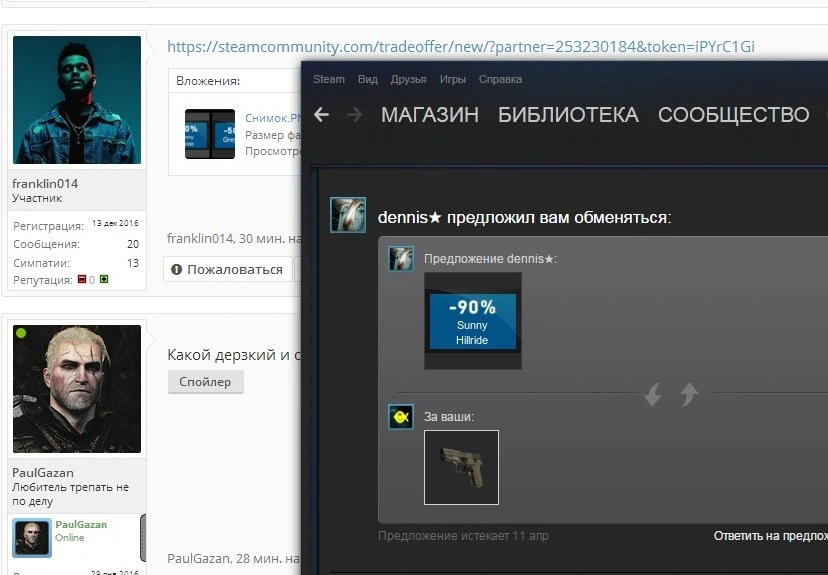Viewport: 828px width, 575px height.
Task: Open the Игры menu
Action: pyautogui.click(x=453, y=79)
